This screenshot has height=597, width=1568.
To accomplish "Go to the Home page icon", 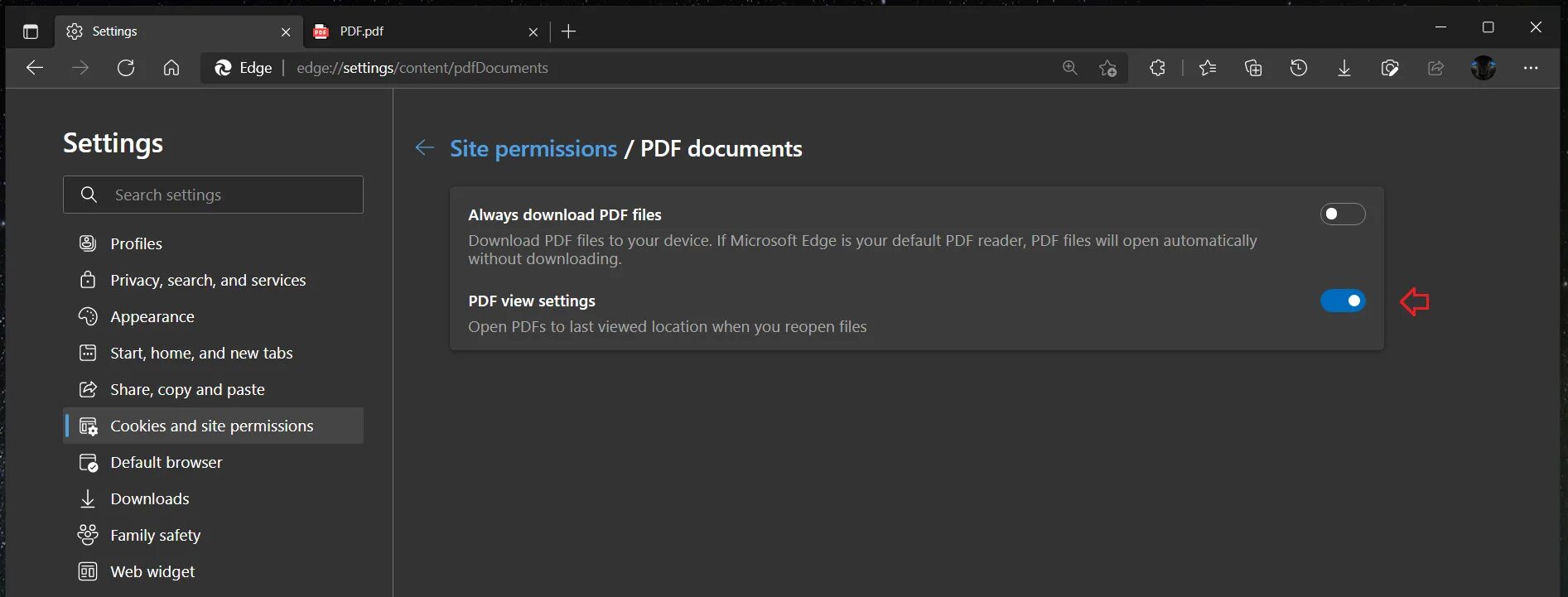I will point(171,68).
